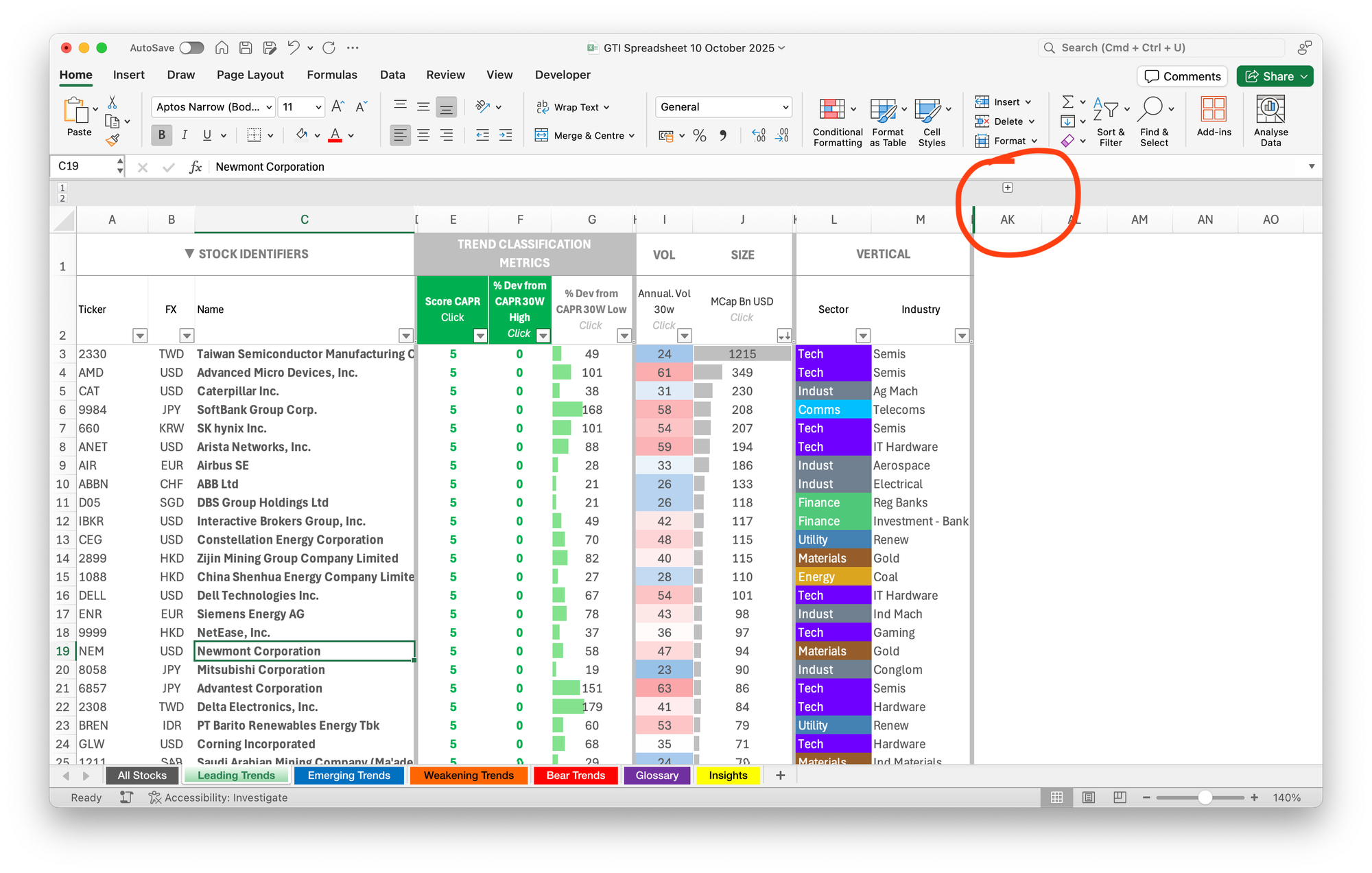The image size is (1372, 873).
Task: Click the Add-ins icon
Action: (x=1214, y=110)
